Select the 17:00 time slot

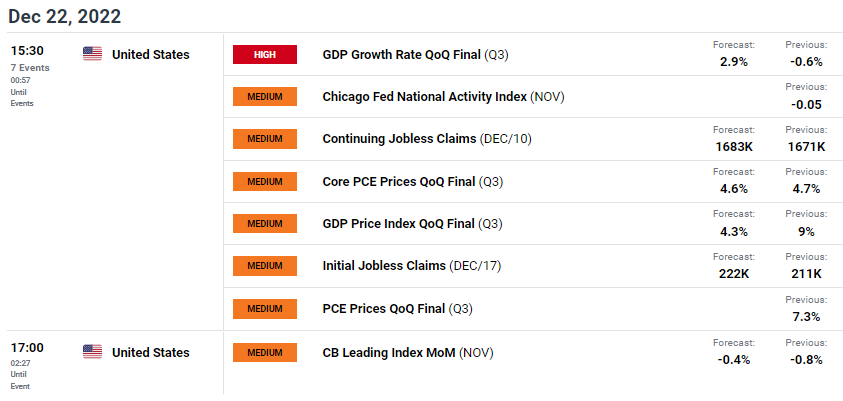(27, 348)
